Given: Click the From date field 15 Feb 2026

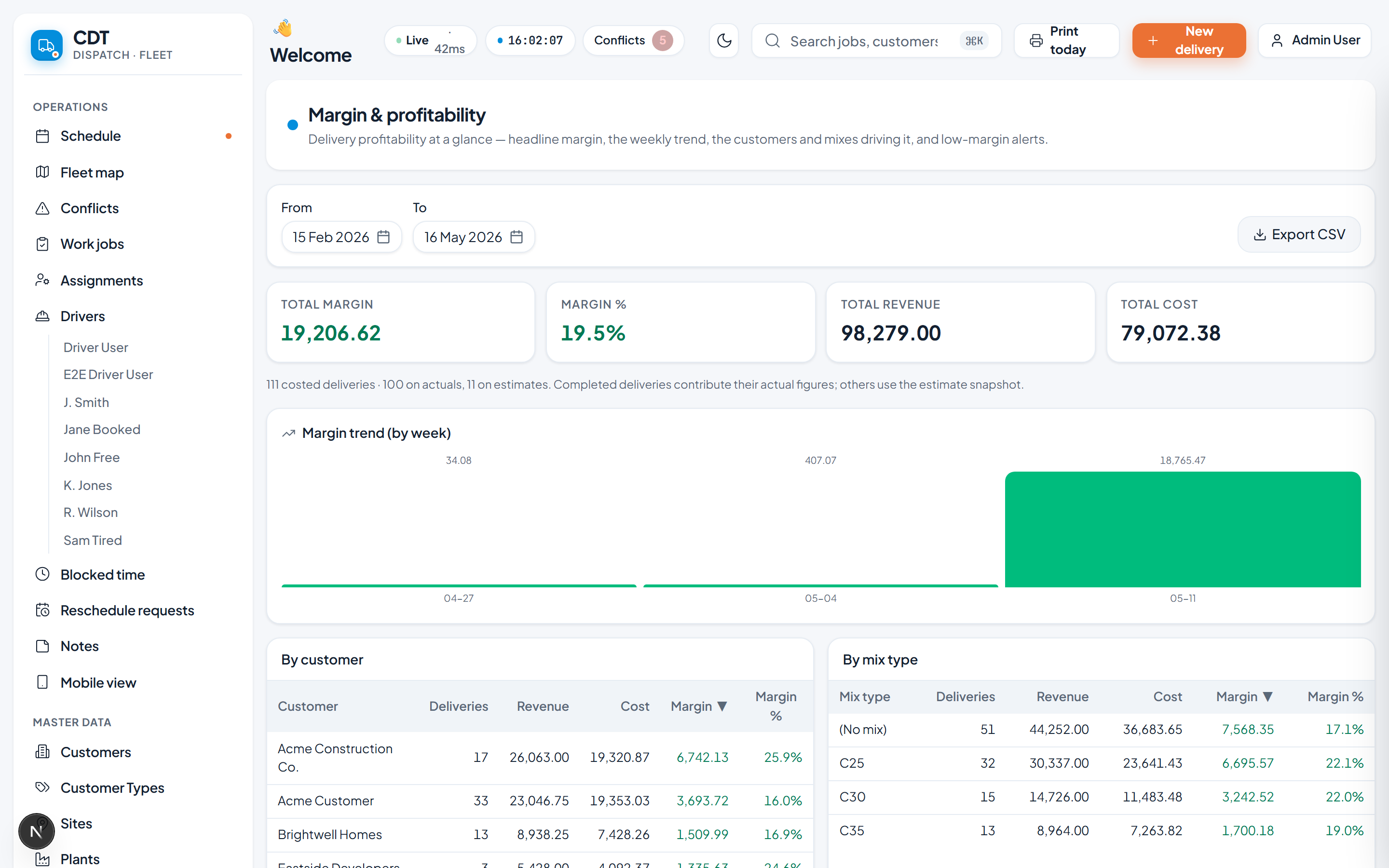Looking at the screenshot, I should coord(341,237).
